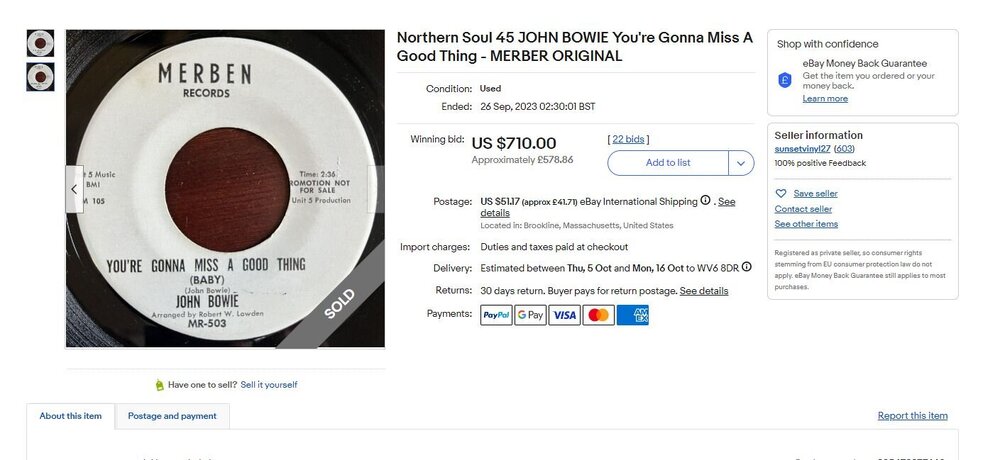The image size is (1000, 460).
Task: Click the postage info circle icon
Action: click(x=705, y=200)
